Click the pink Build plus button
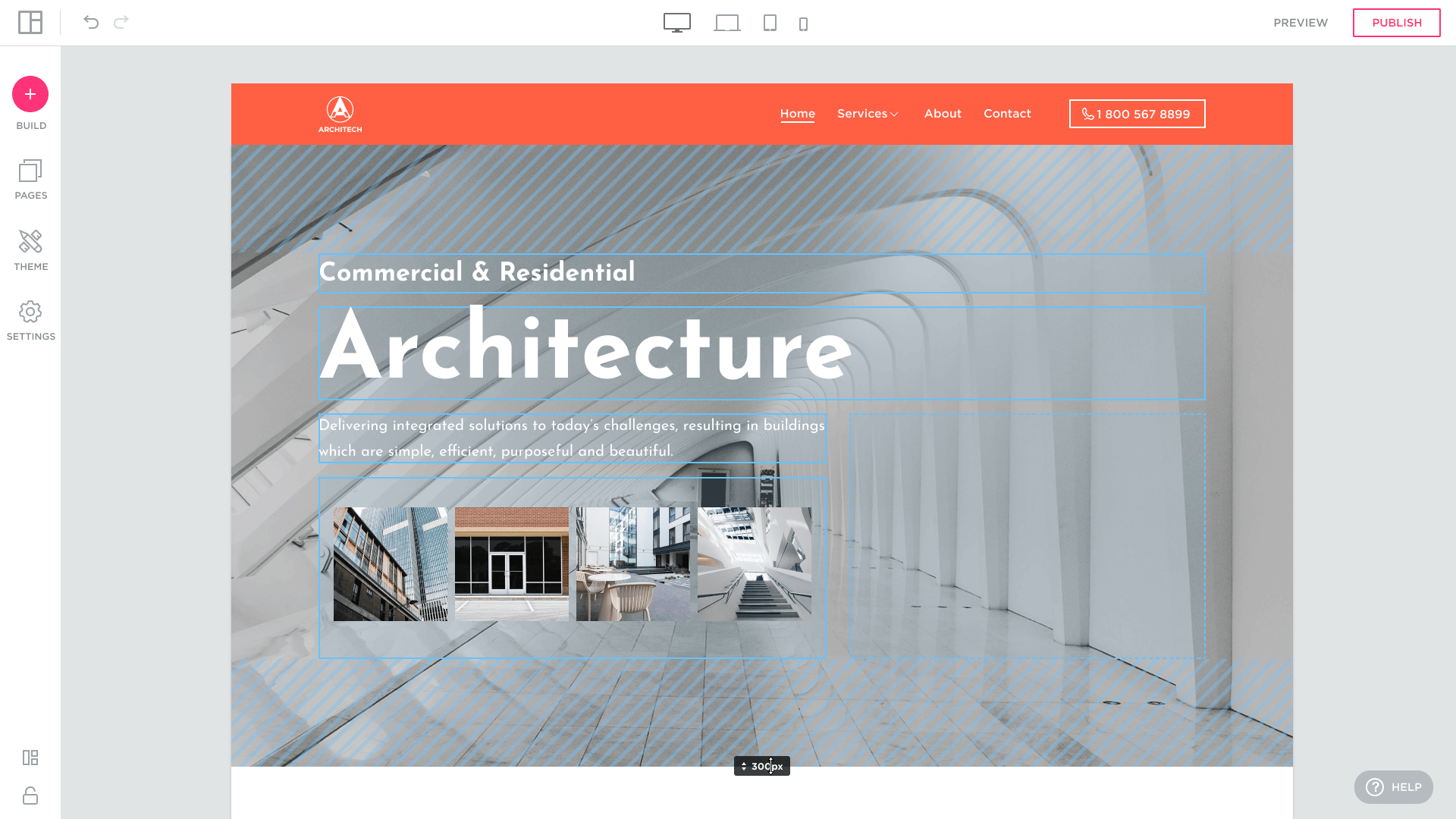Image resolution: width=1456 pixels, height=819 pixels. coord(30,94)
